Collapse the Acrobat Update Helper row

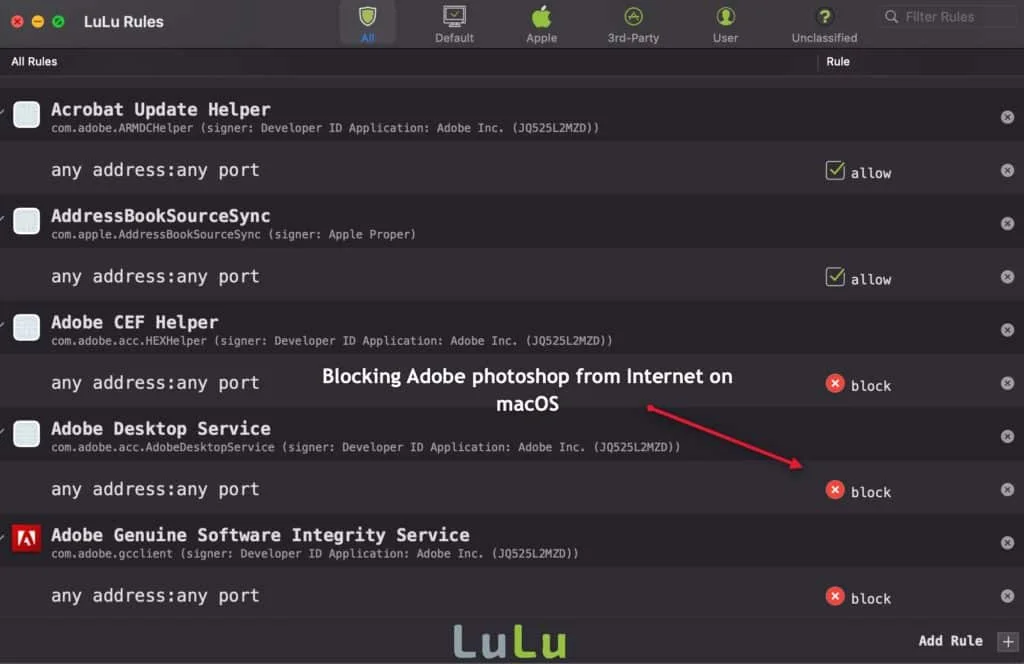pos(3,112)
